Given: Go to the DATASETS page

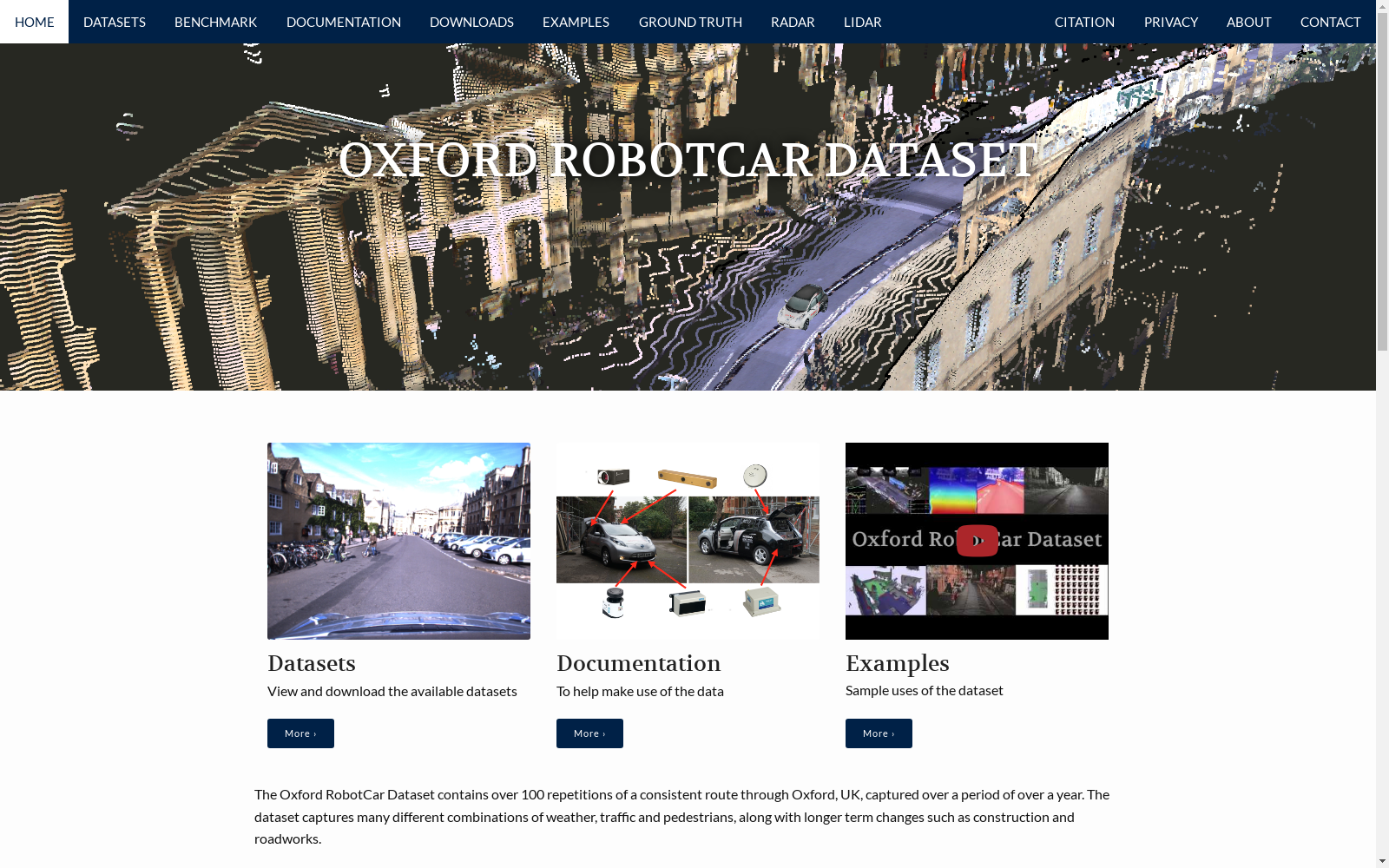Looking at the screenshot, I should [x=115, y=22].
